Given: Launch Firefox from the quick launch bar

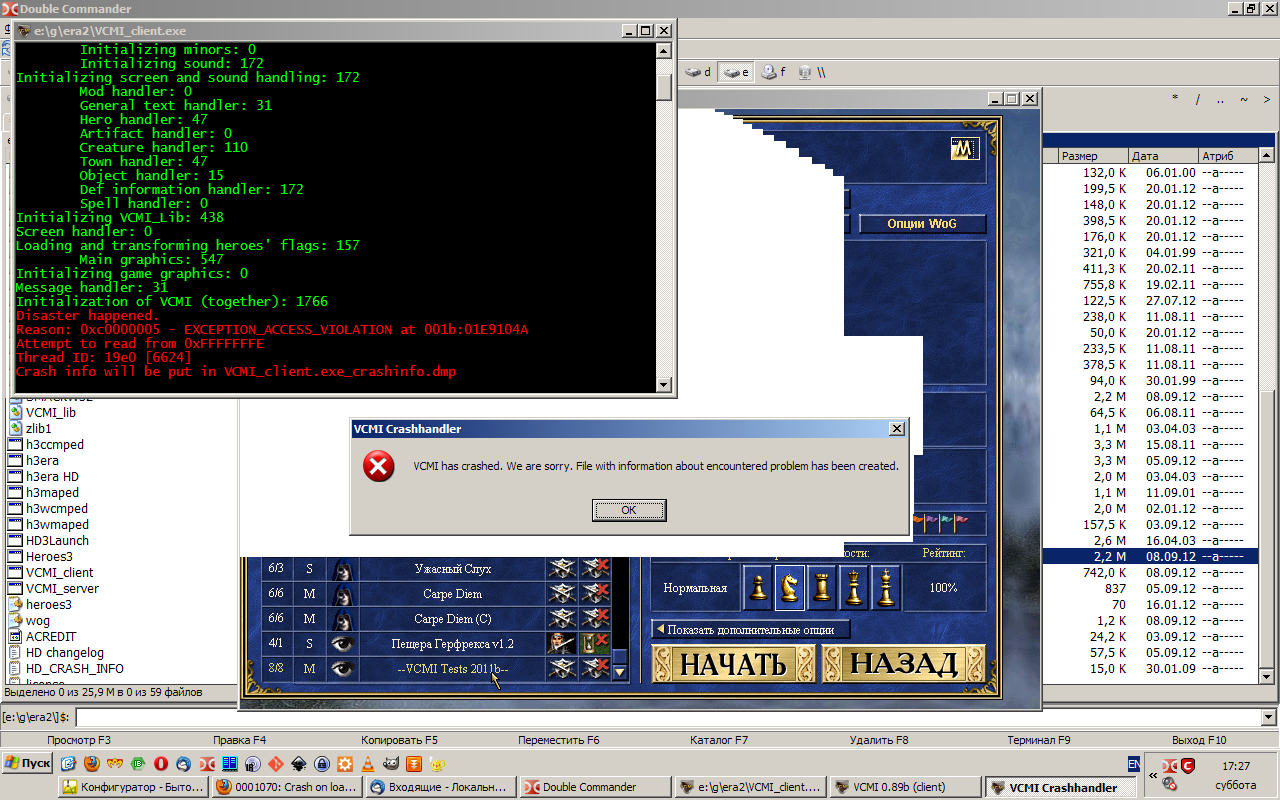Looking at the screenshot, I should point(92,764).
